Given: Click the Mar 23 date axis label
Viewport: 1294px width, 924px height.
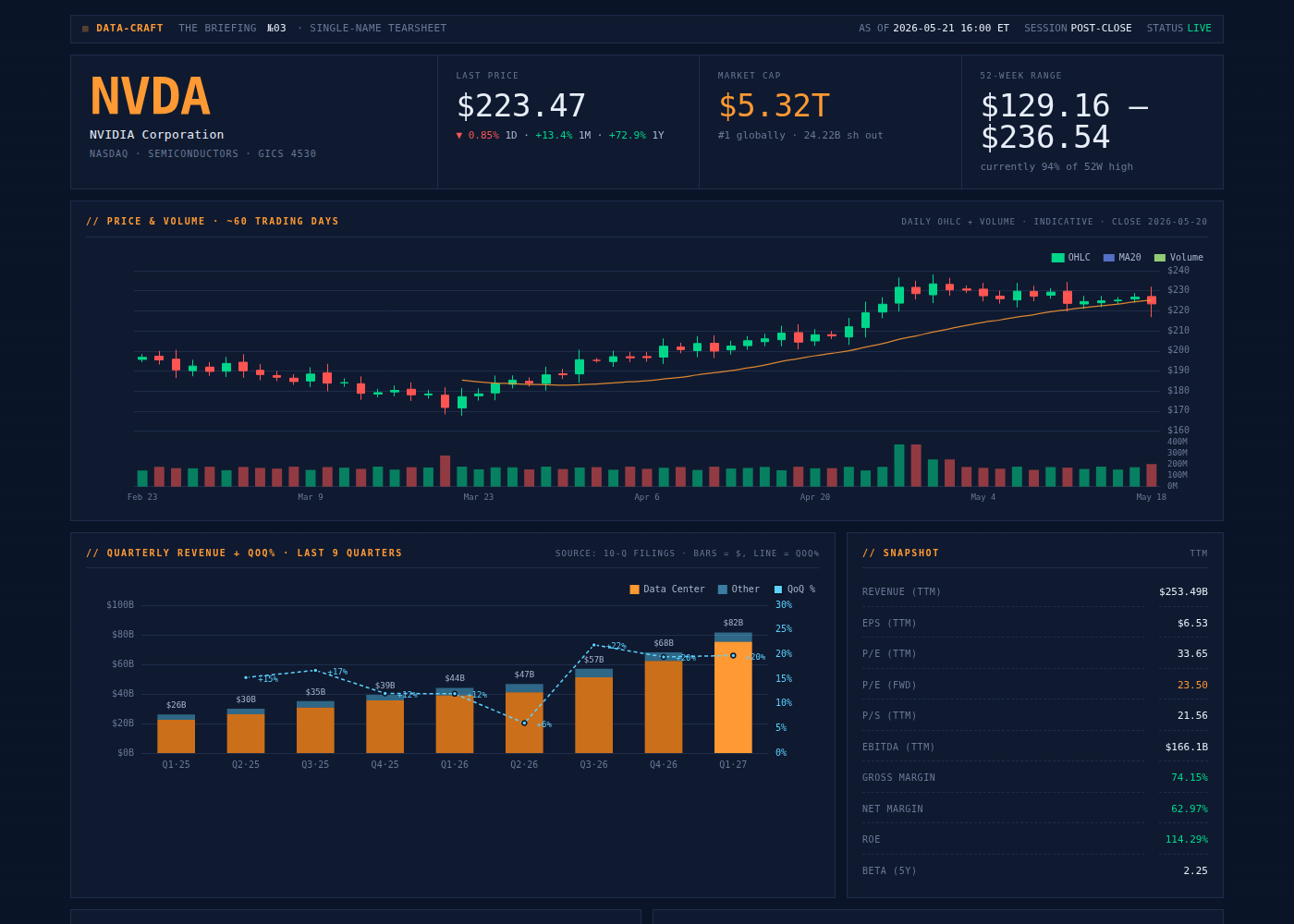Looking at the screenshot, I should 479,497.
